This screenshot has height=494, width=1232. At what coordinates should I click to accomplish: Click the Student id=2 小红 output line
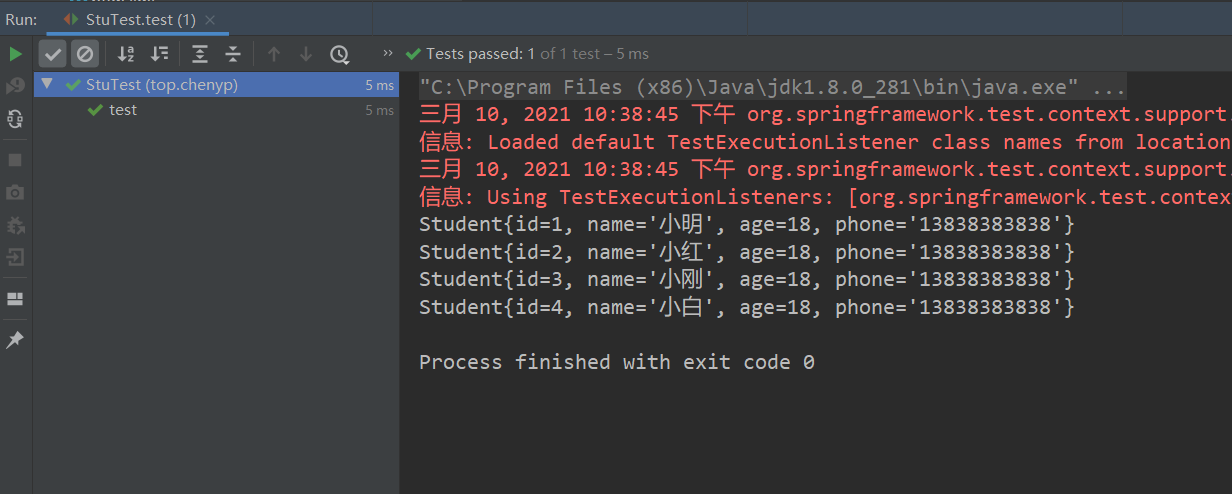(x=747, y=252)
